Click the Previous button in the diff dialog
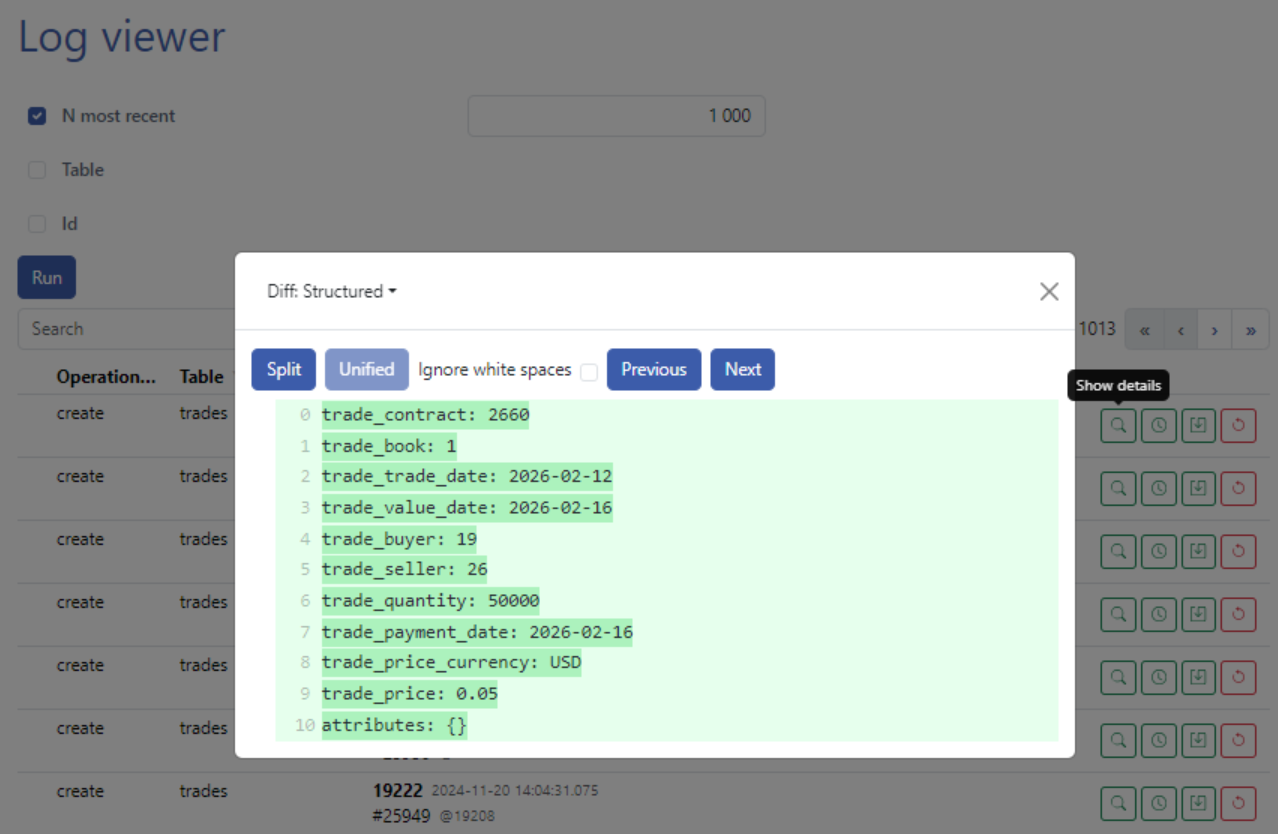 coord(654,369)
